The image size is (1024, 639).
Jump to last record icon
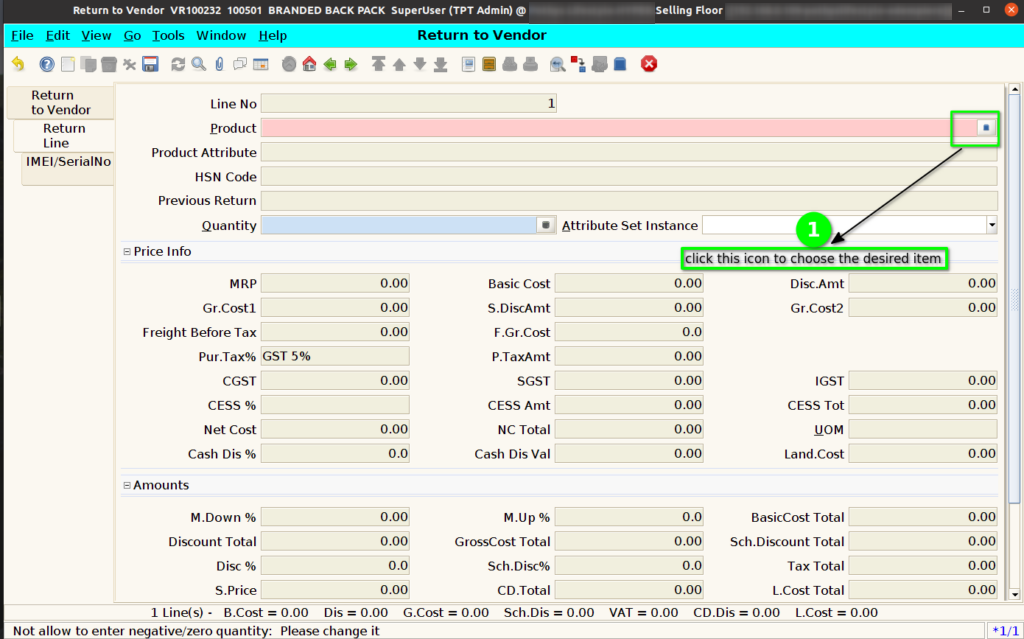[x=441, y=64]
